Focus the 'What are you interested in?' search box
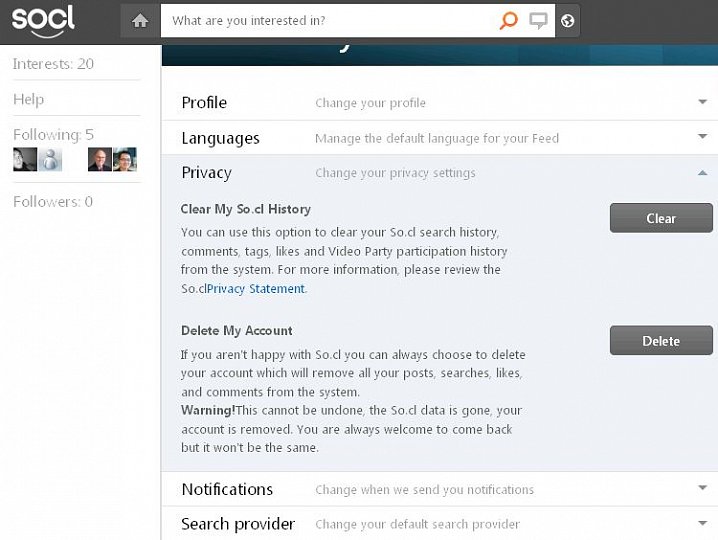The height and width of the screenshot is (540, 718). 330,20
